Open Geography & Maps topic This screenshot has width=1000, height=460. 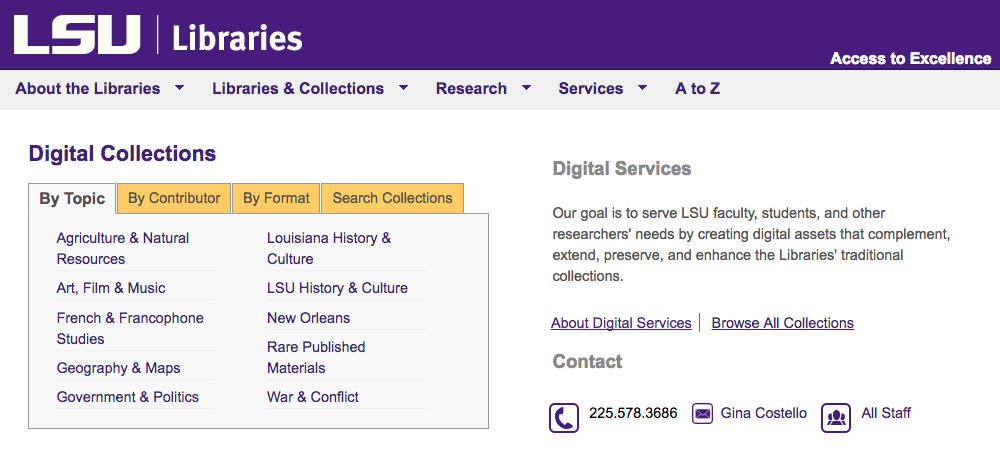tap(119, 368)
